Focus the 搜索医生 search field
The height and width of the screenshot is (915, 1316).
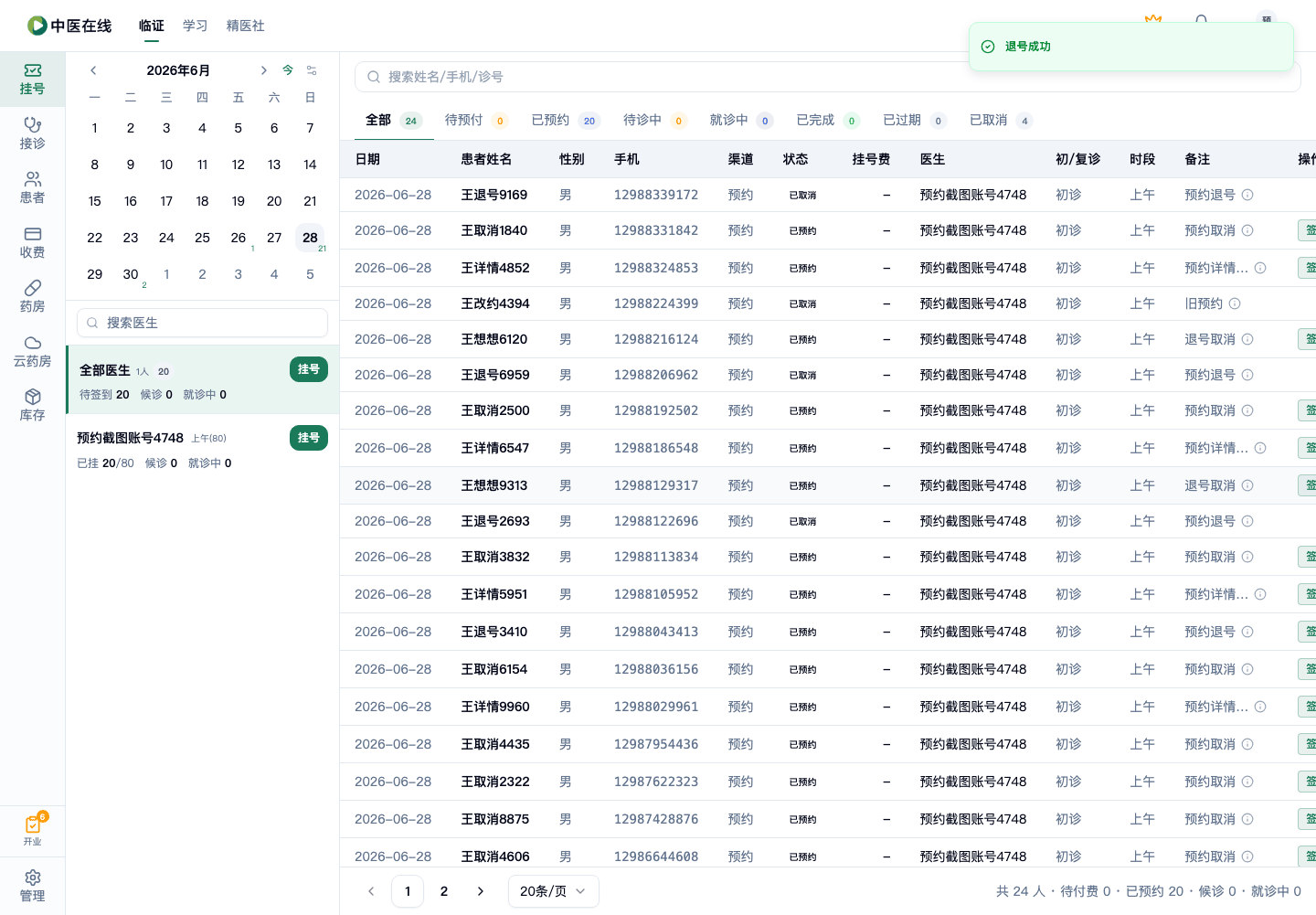tap(202, 323)
